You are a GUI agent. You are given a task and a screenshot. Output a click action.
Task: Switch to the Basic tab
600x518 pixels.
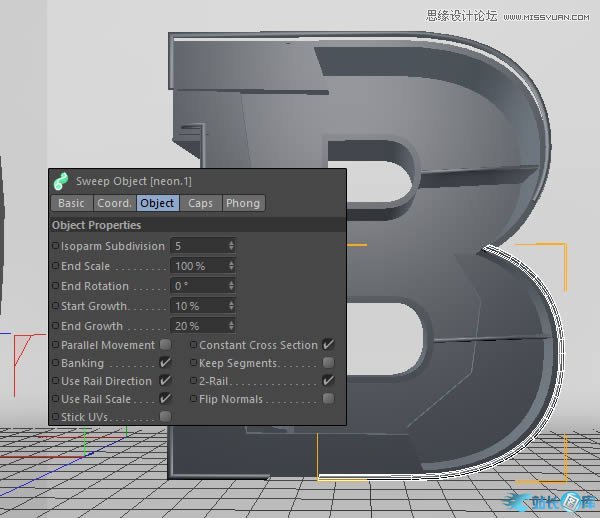pyautogui.click(x=71, y=203)
